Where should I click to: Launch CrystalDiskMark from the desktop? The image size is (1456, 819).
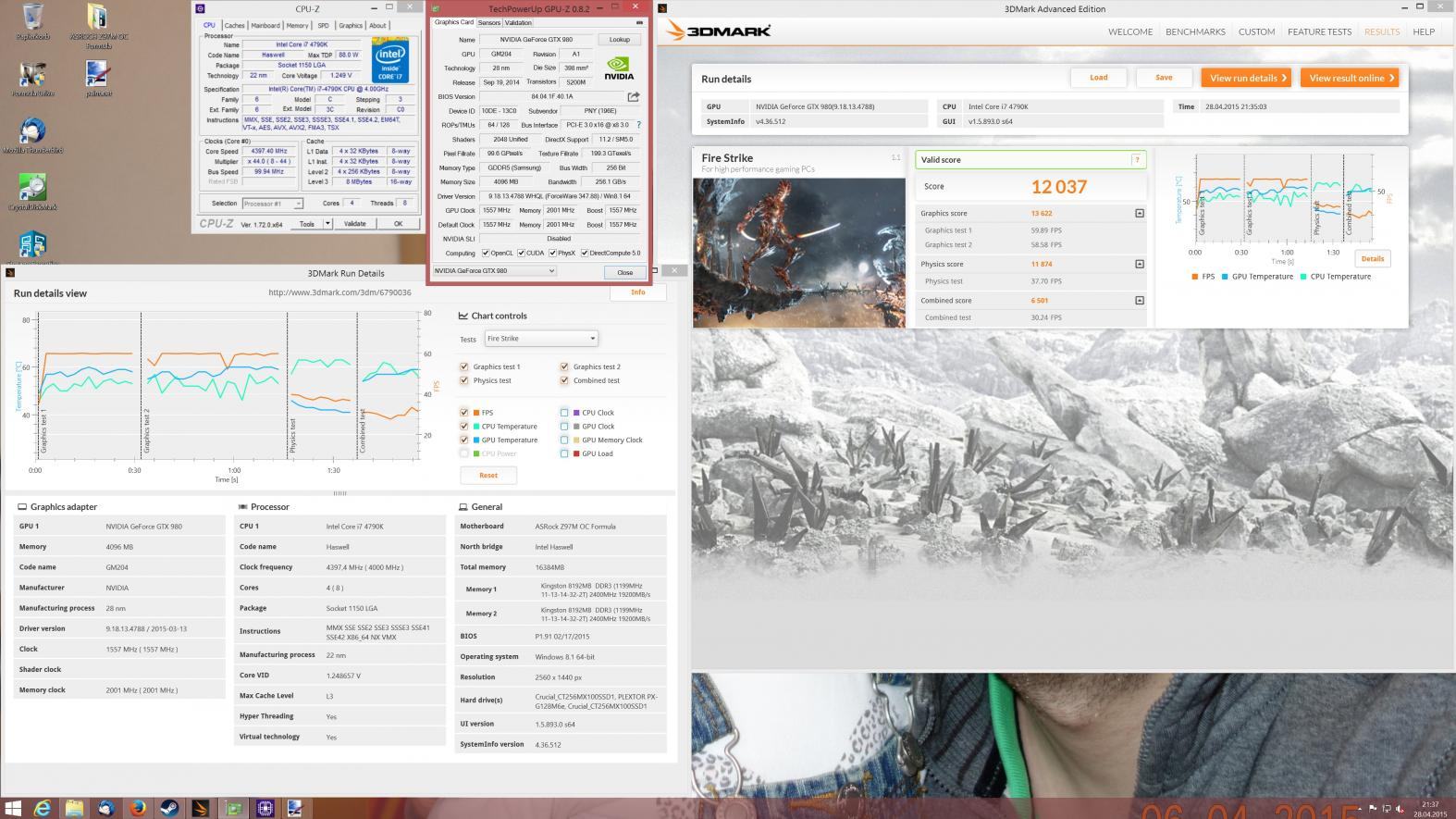click(x=32, y=192)
